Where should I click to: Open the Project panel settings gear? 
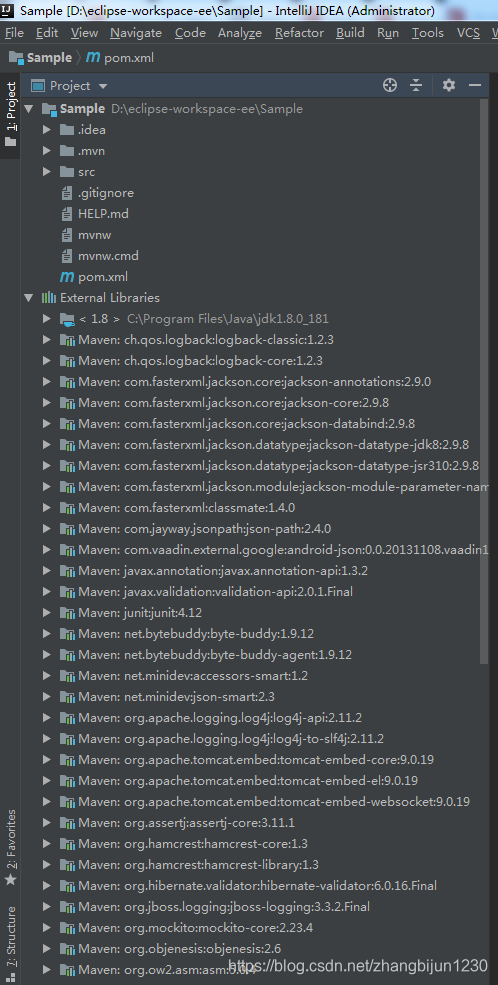pyautogui.click(x=448, y=85)
